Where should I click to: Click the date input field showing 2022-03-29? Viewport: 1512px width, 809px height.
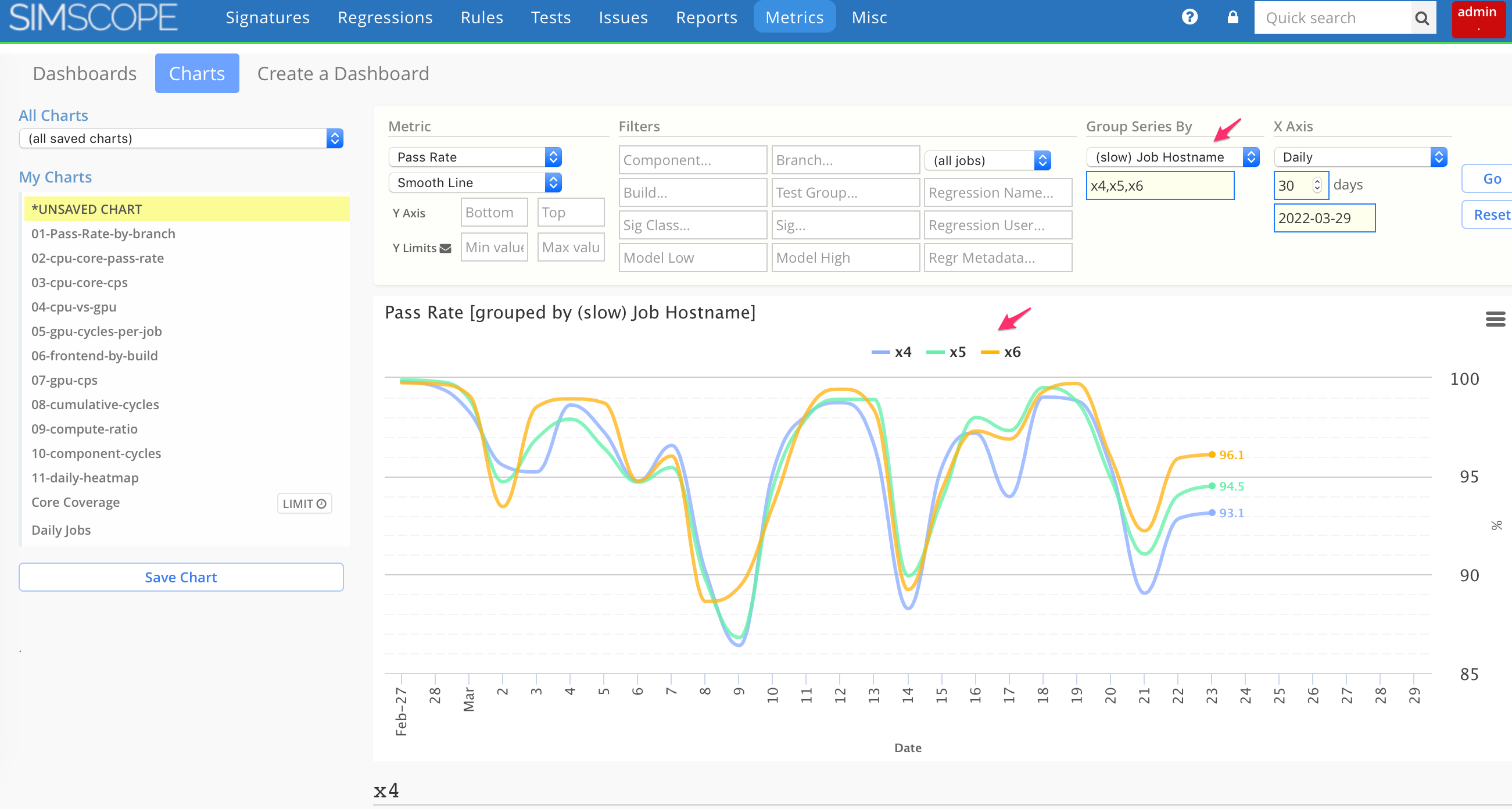[1321, 217]
